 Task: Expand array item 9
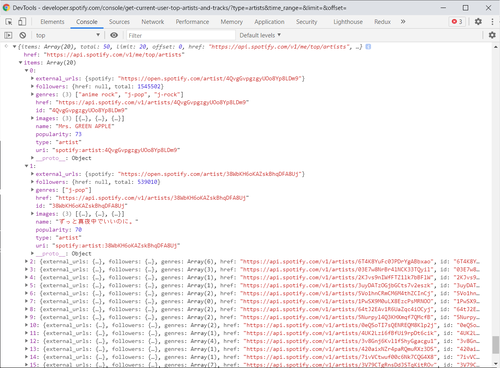click(x=26, y=317)
